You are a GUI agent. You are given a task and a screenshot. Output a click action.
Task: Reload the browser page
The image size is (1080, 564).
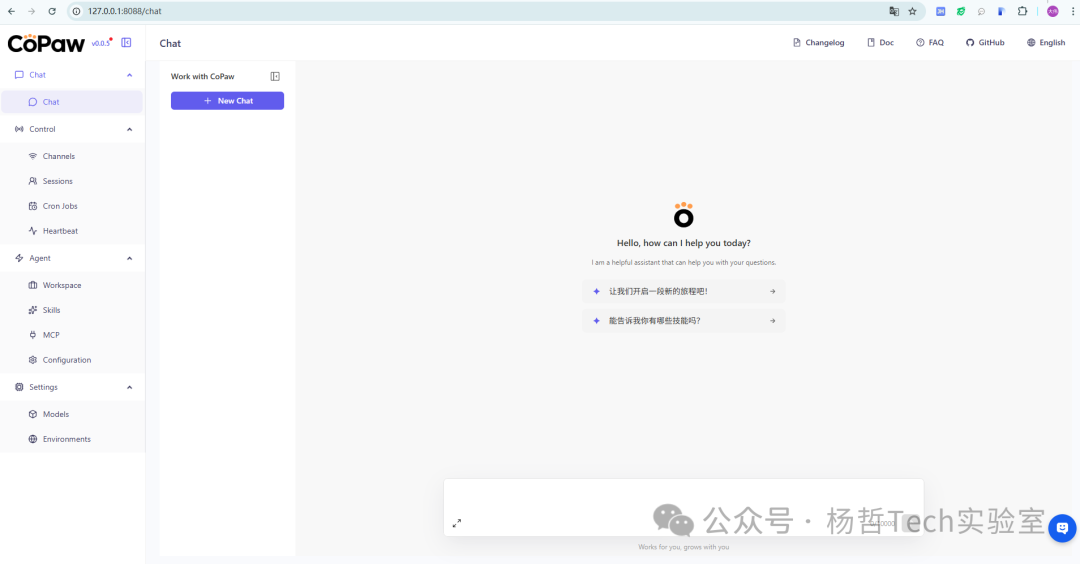coord(52,11)
